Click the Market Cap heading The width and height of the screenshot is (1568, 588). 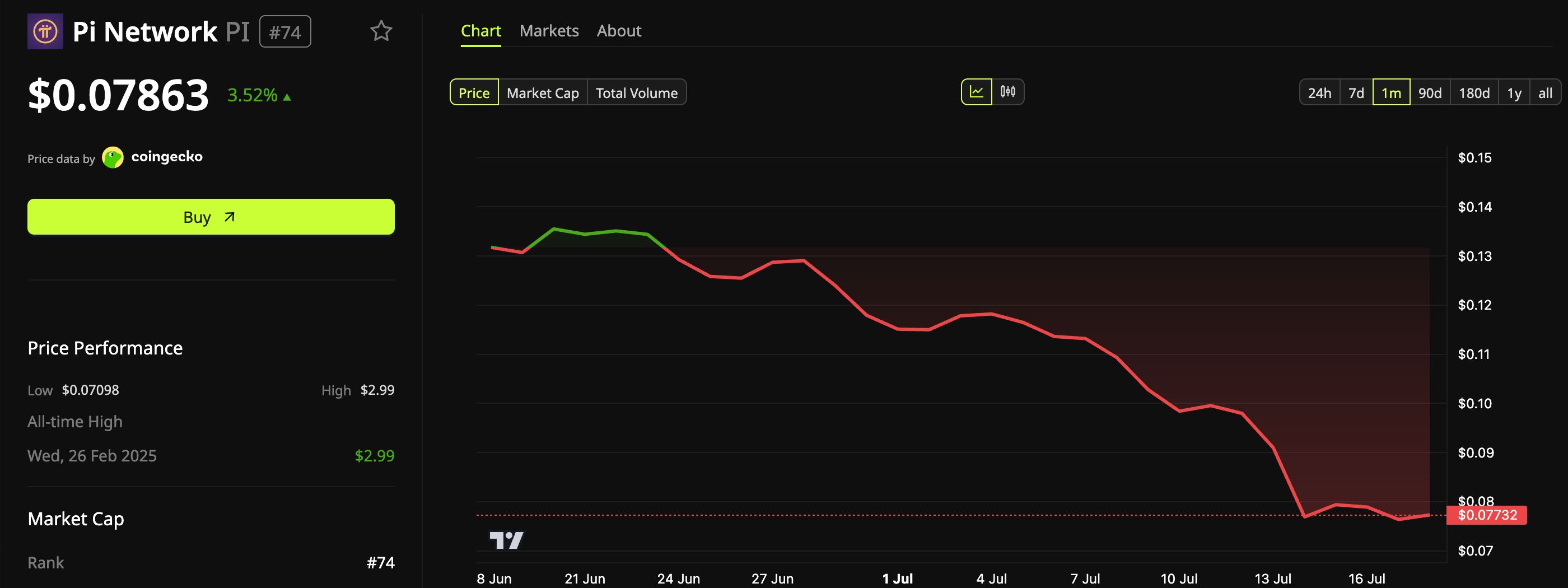76,519
